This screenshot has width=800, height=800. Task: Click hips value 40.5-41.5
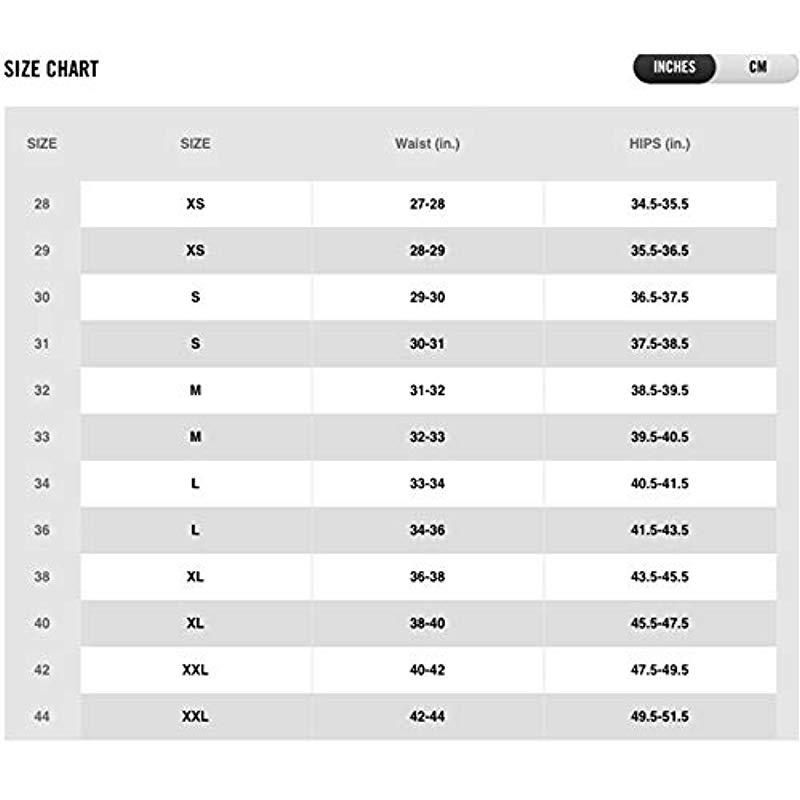[660, 483]
